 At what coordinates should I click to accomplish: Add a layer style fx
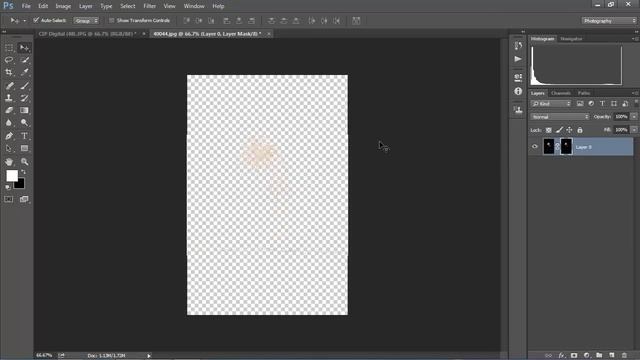[x=561, y=356]
